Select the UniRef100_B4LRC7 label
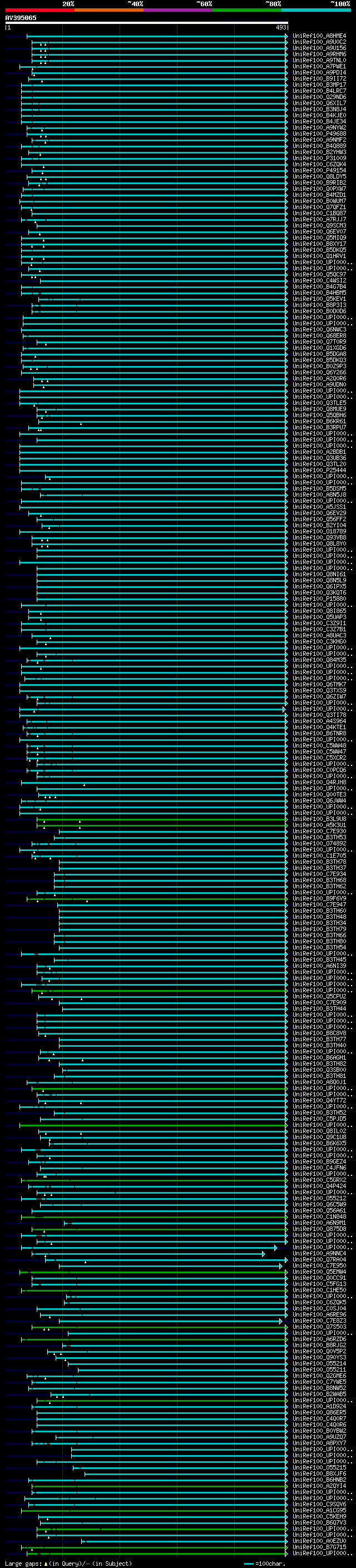 point(319,91)
